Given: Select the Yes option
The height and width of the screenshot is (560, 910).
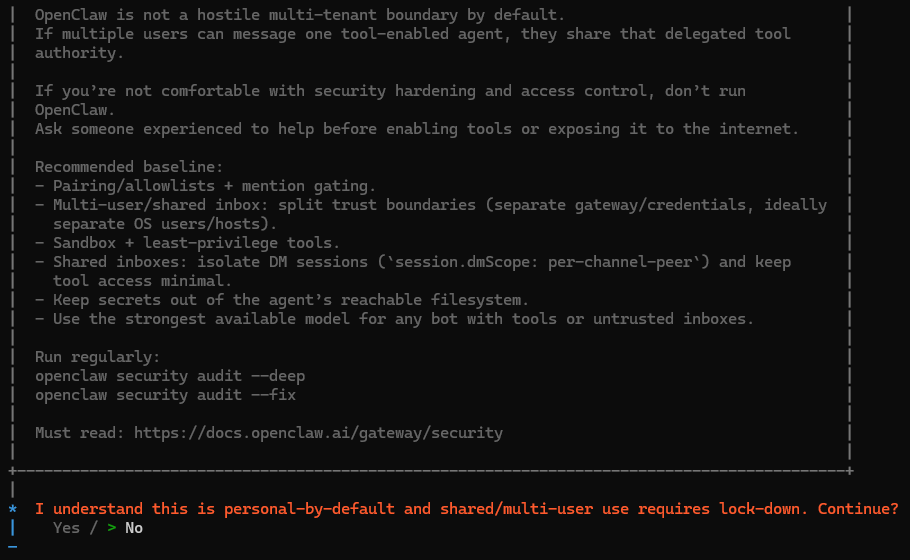Looking at the screenshot, I should [x=66, y=528].
